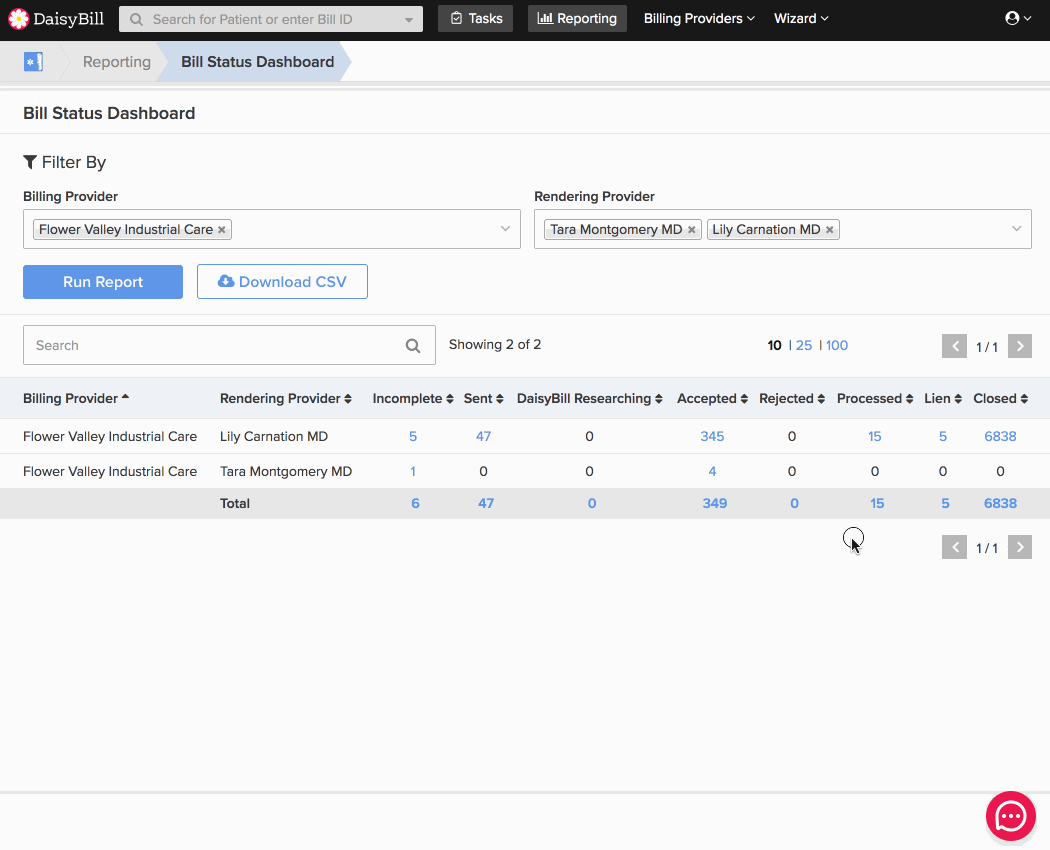Click the DaisyBill flower logo
1050x850 pixels.
tap(19, 19)
